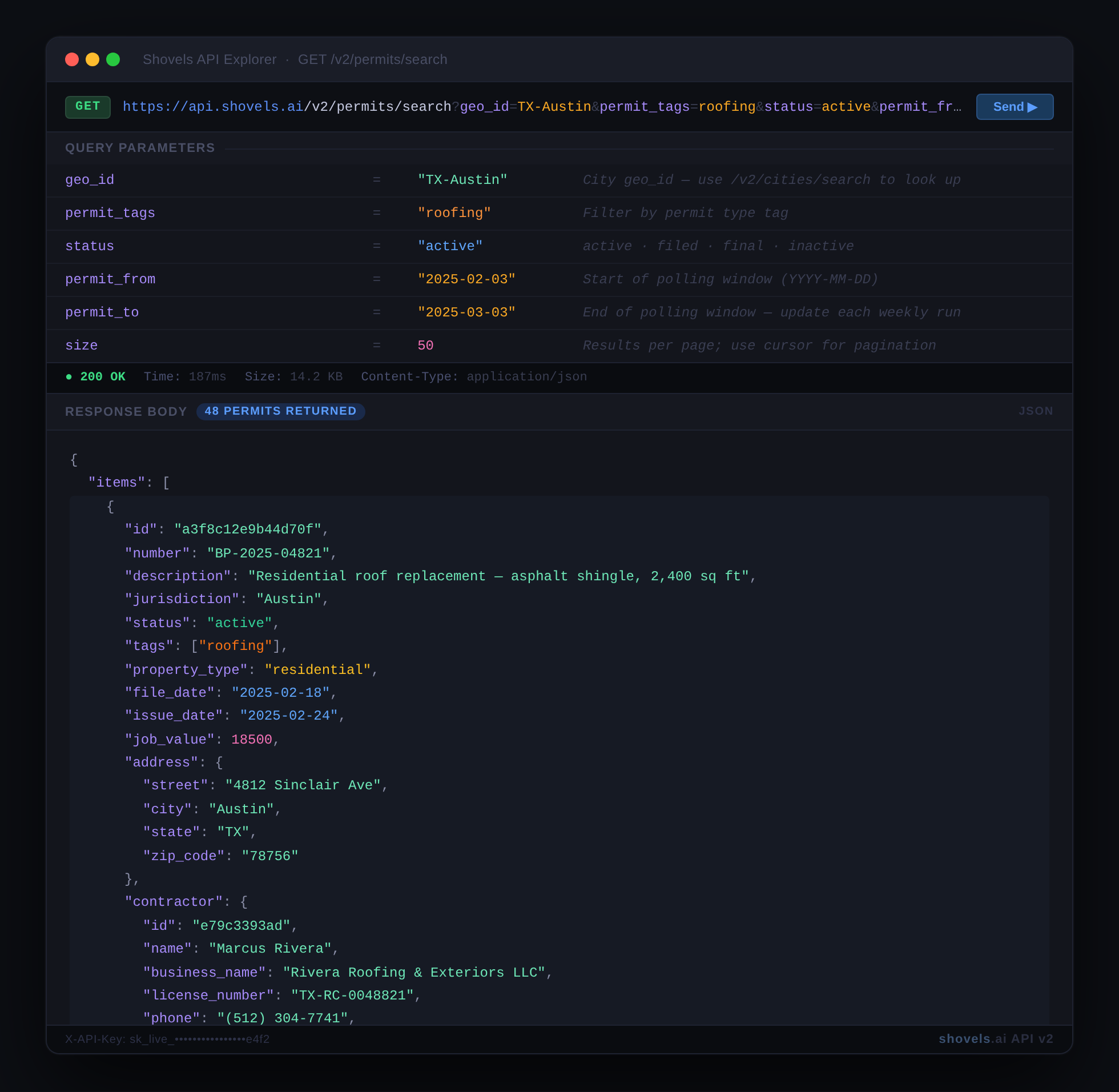This screenshot has width=1119, height=1092.
Task: Collapse the RESPONSE BODY section
Action: coord(126,411)
